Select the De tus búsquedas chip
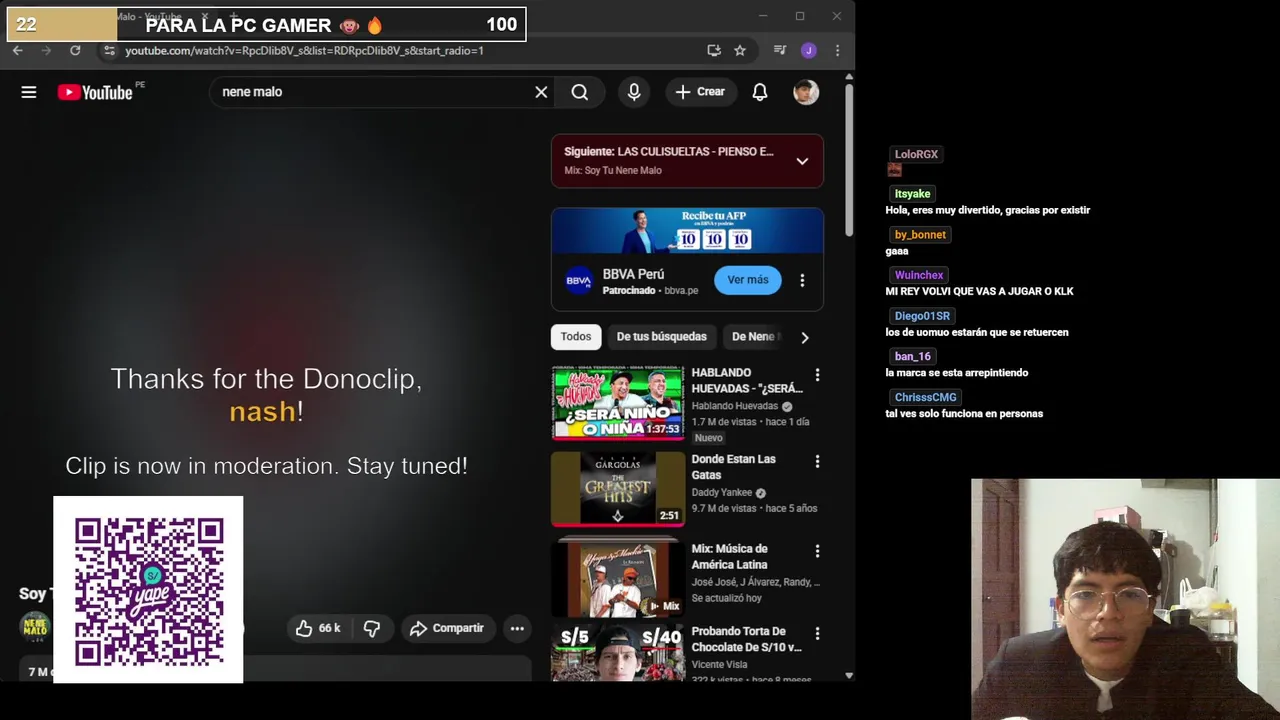The height and width of the screenshot is (720, 1280). pyautogui.click(x=661, y=337)
